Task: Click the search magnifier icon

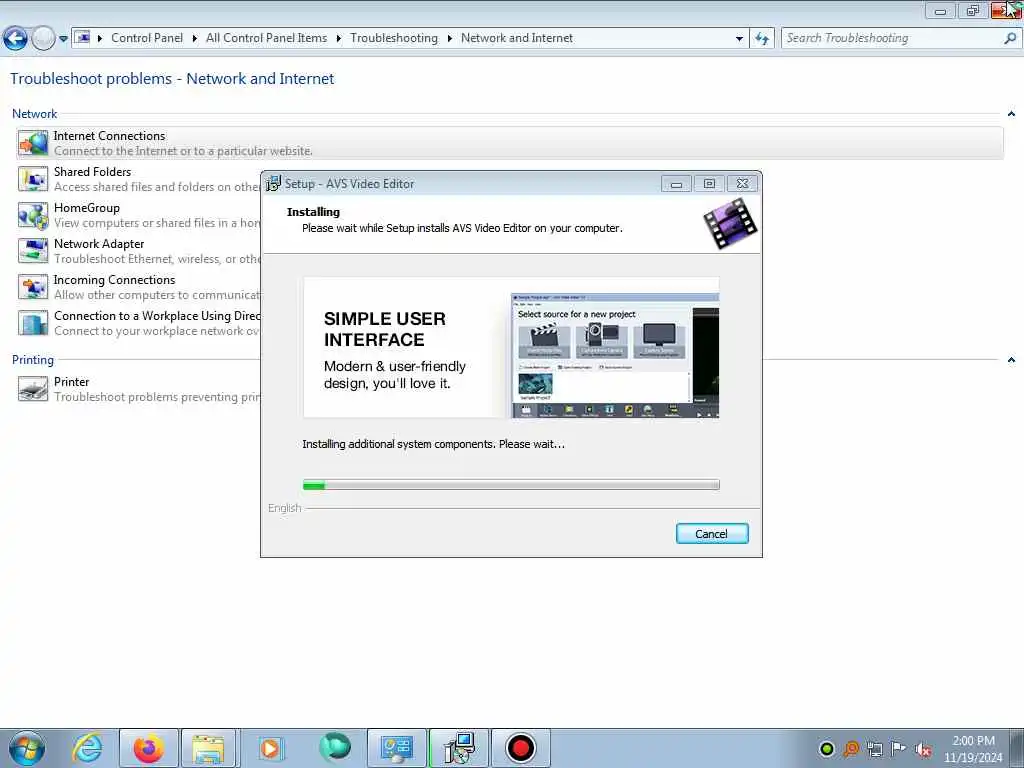Action: [x=1010, y=38]
